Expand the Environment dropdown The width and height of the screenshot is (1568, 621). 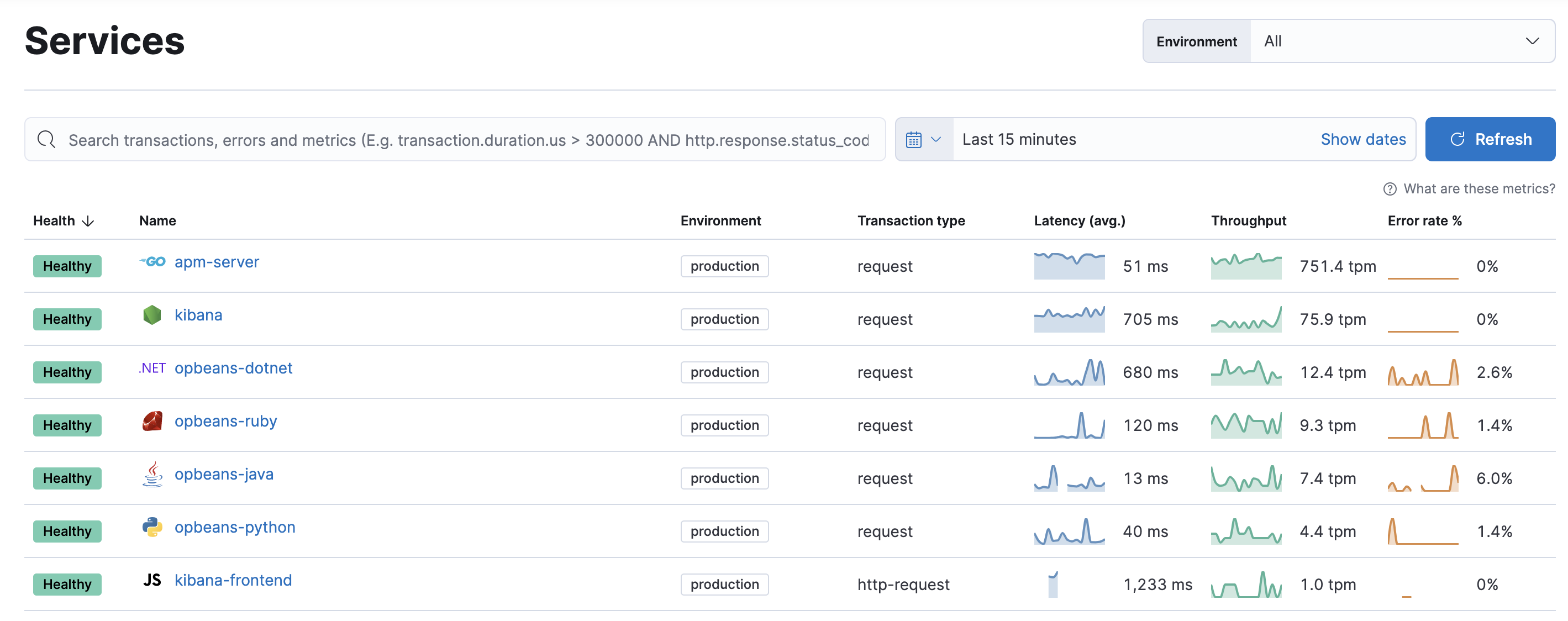pos(1400,40)
